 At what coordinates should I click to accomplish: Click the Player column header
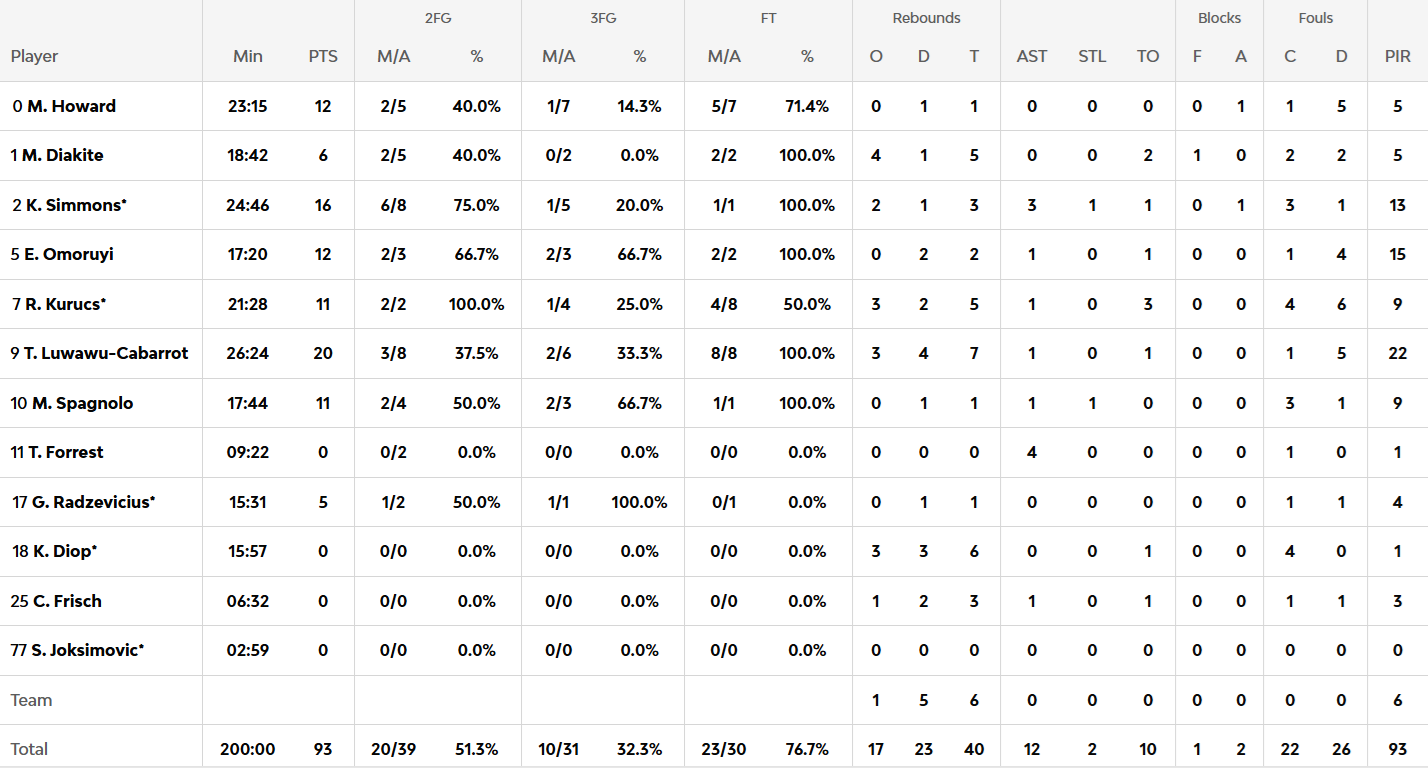click(x=35, y=56)
